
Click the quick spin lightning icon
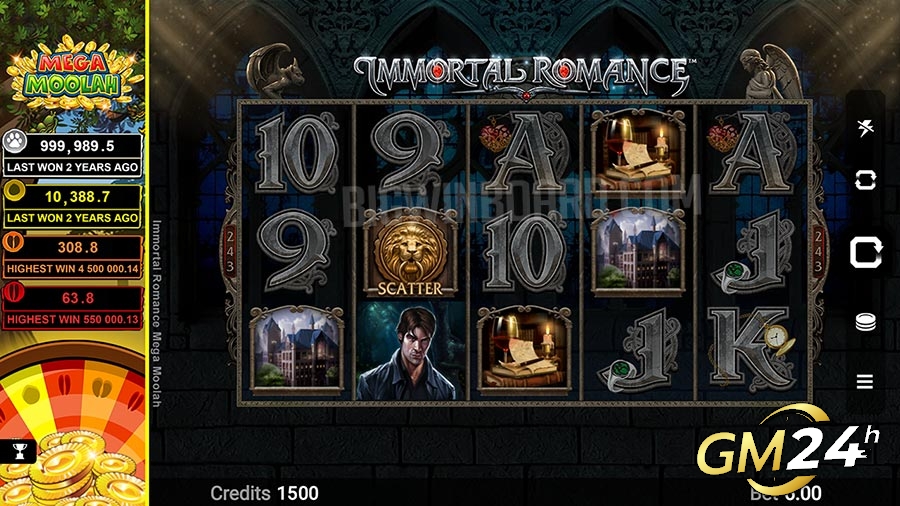865,127
